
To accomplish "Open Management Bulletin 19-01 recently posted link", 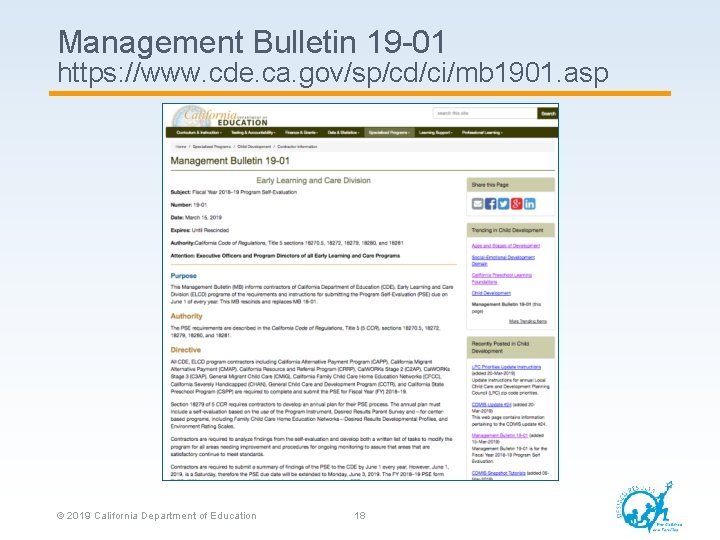I will pos(500,435).
